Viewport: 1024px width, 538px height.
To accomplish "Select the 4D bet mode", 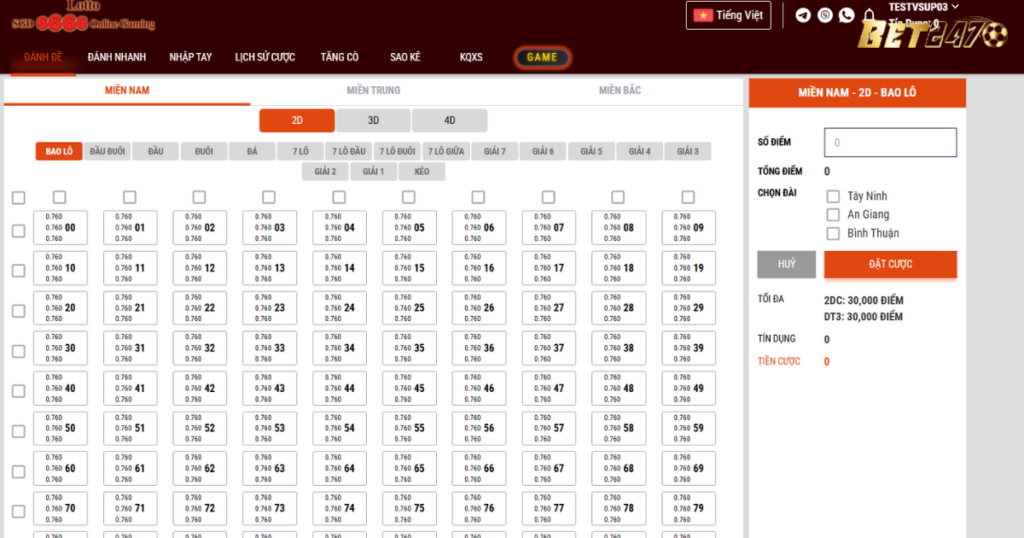I will [x=450, y=120].
